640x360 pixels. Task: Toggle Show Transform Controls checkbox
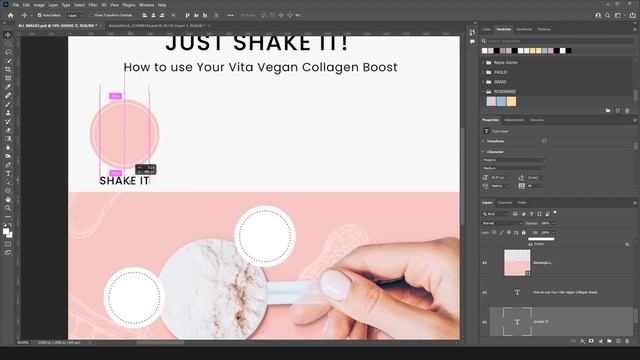point(91,15)
